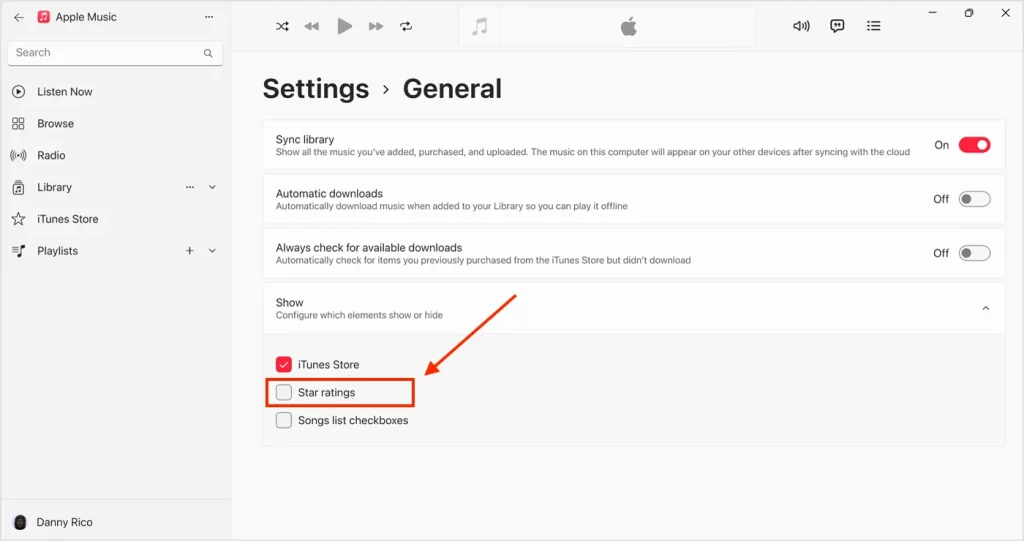Click the Songs list checkboxes label text
This screenshot has width=1024, height=541.
[353, 420]
